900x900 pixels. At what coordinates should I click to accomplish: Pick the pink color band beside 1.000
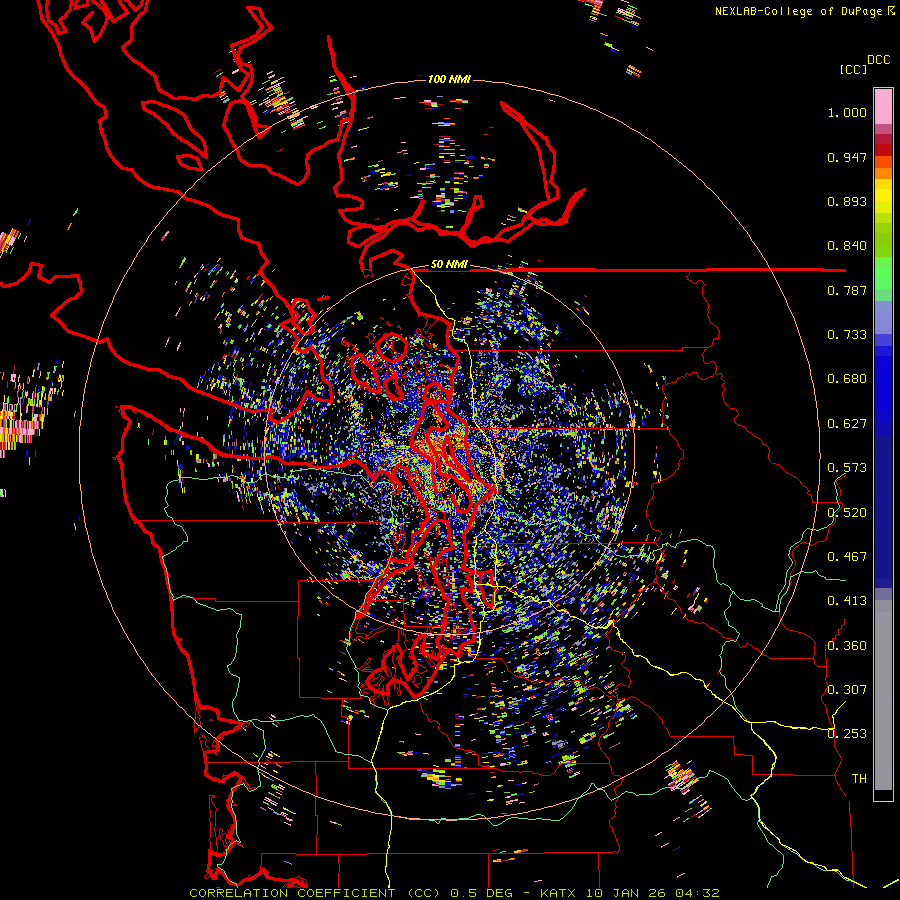coord(883,107)
